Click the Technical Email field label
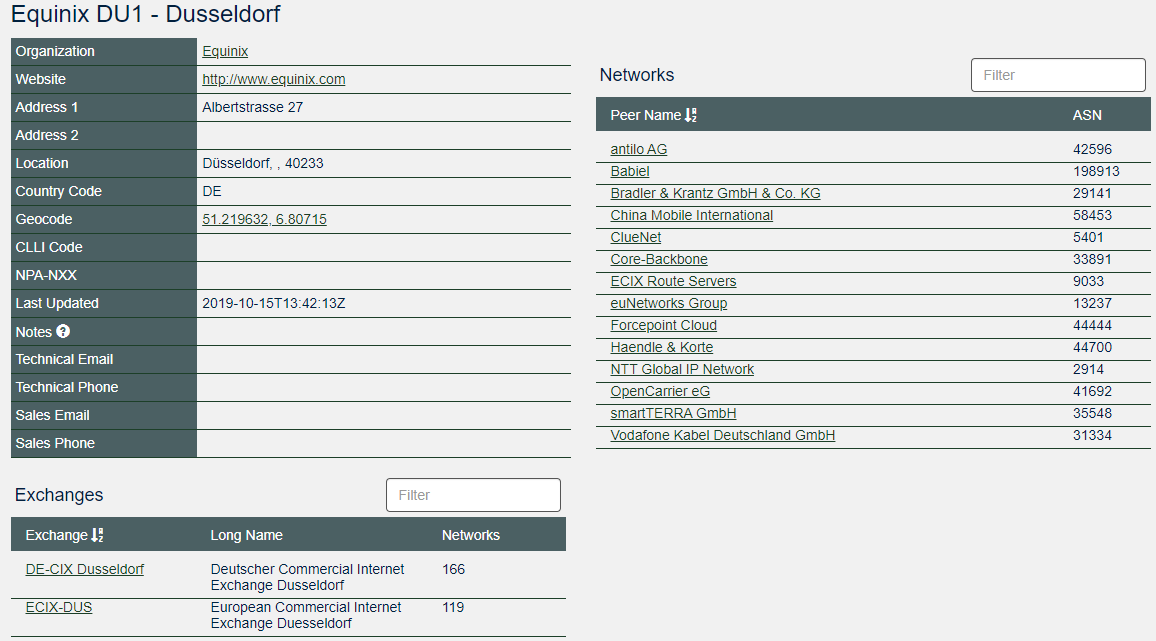The width and height of the screenshot is (1156, 641). click(64, 359)
